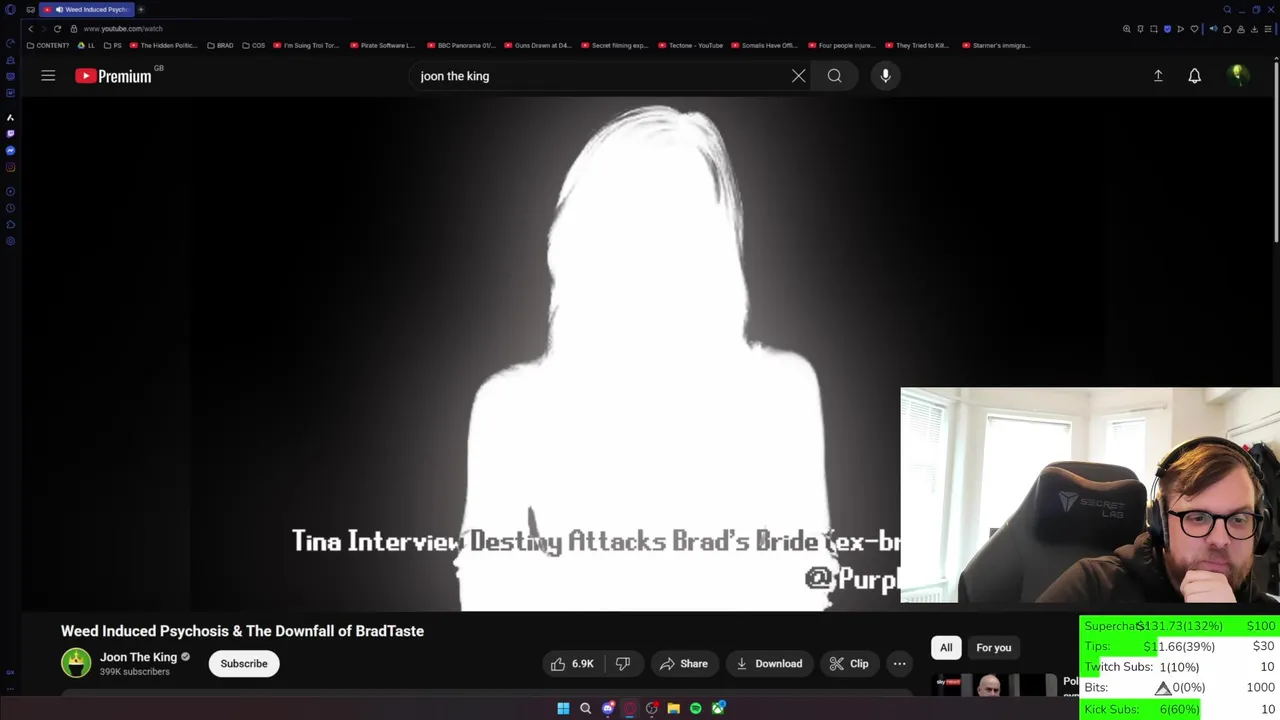Image resolution: width=1280 pixels, height=720 pixels.
Task: Open the Xbox app from the taskbar
Action: click(x=718, y=708)
